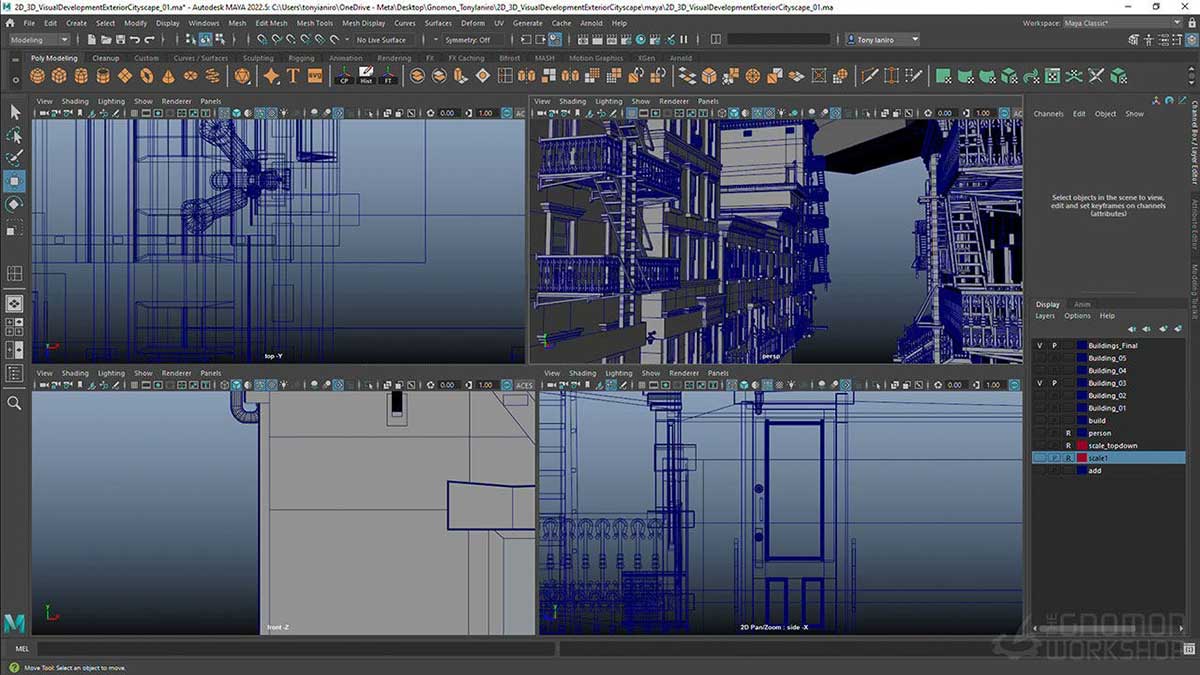This screenshot has width=1200, height=675.
Task: Click the red color swatch of scale1 layer
Action: pos(1082,457)
